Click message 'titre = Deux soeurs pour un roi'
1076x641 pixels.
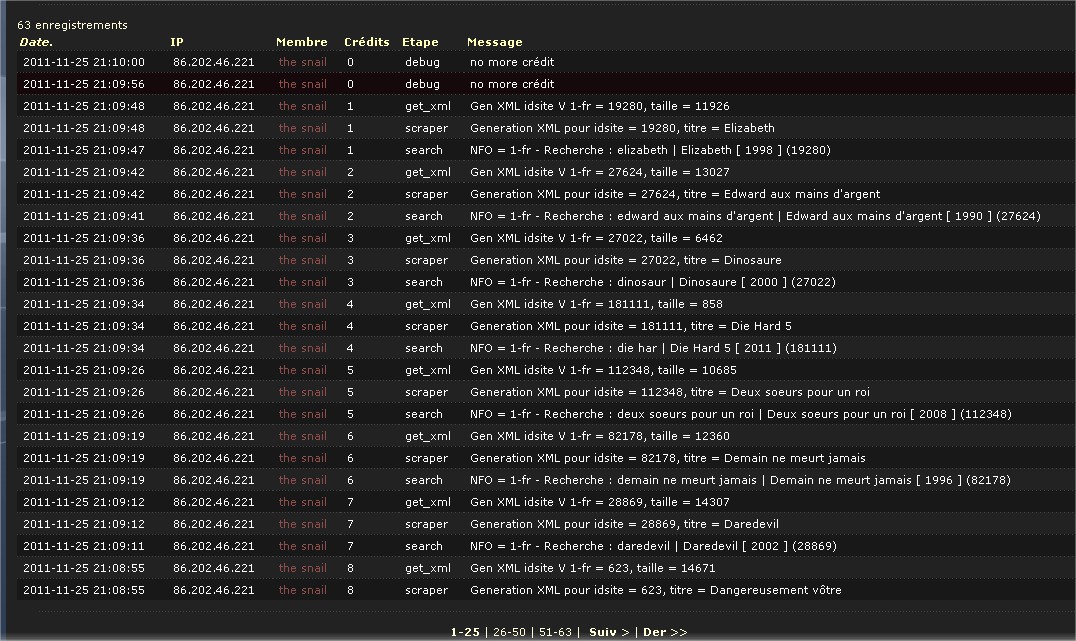(670, 391)
